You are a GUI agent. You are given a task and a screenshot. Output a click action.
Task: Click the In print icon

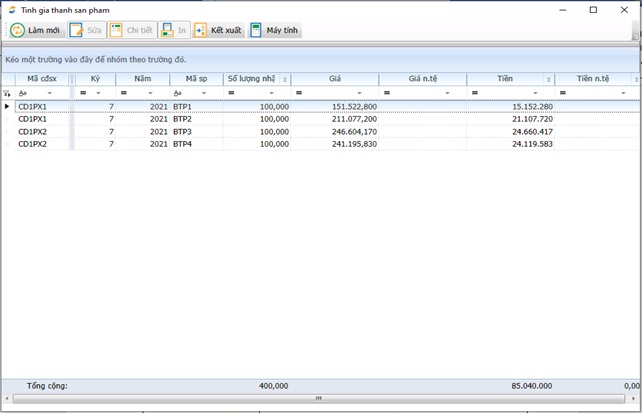(x=168, y=31)
